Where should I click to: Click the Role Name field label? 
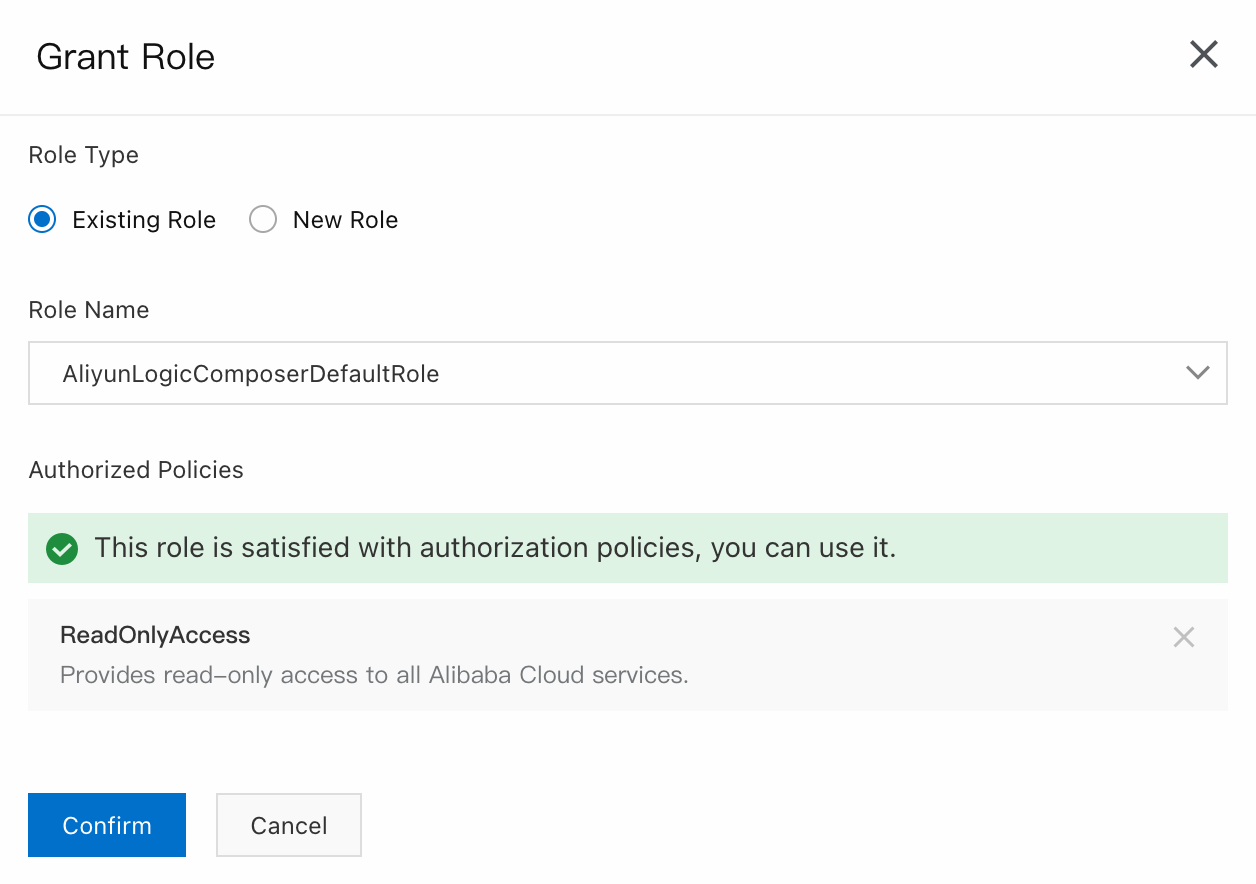[89, 310]
